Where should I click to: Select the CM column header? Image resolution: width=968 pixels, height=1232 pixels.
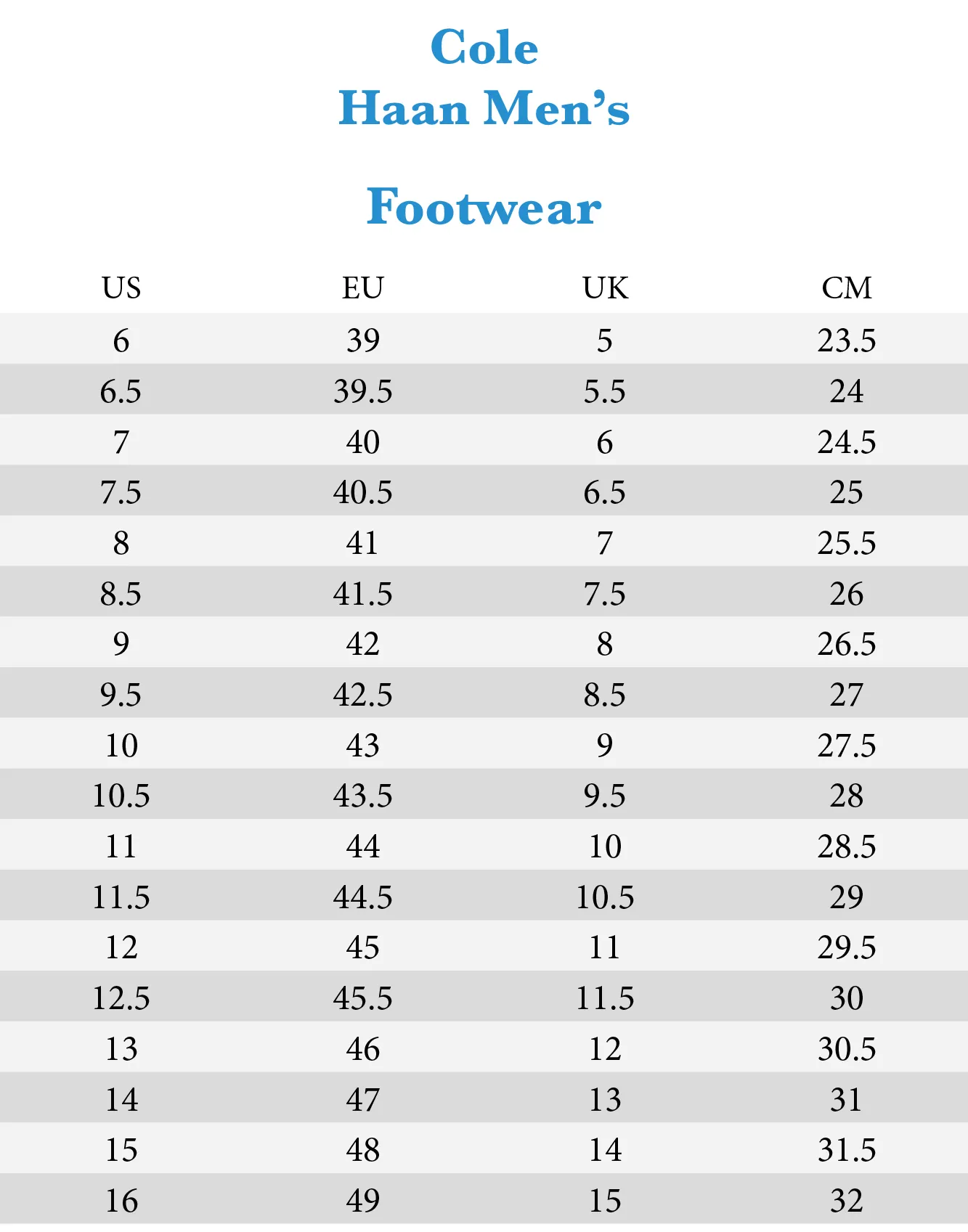tap(847, 288)
